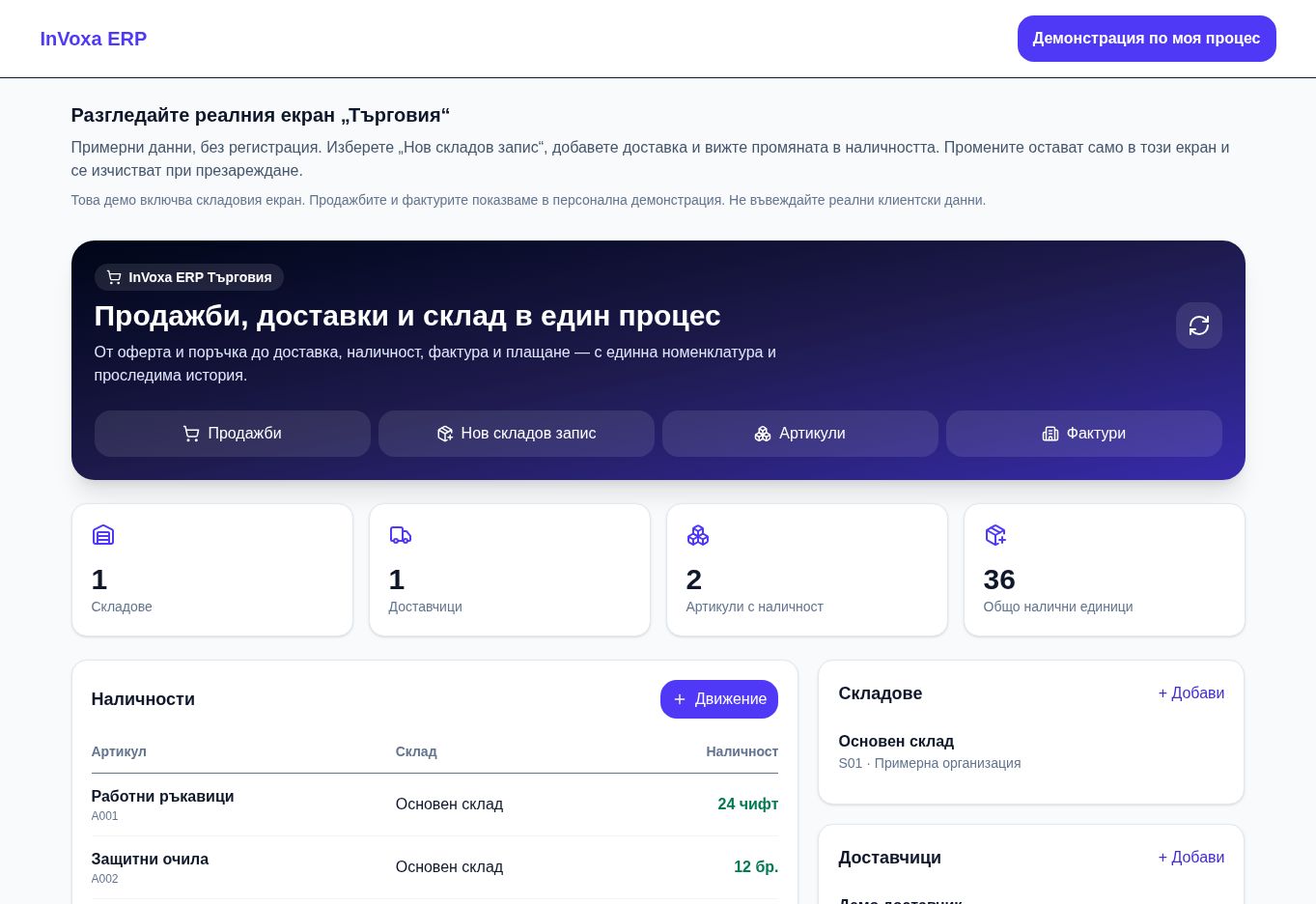1316x904 pixels.
Task: Click the truck icon above Доставчици count
Action: click(x=401, y=535)
